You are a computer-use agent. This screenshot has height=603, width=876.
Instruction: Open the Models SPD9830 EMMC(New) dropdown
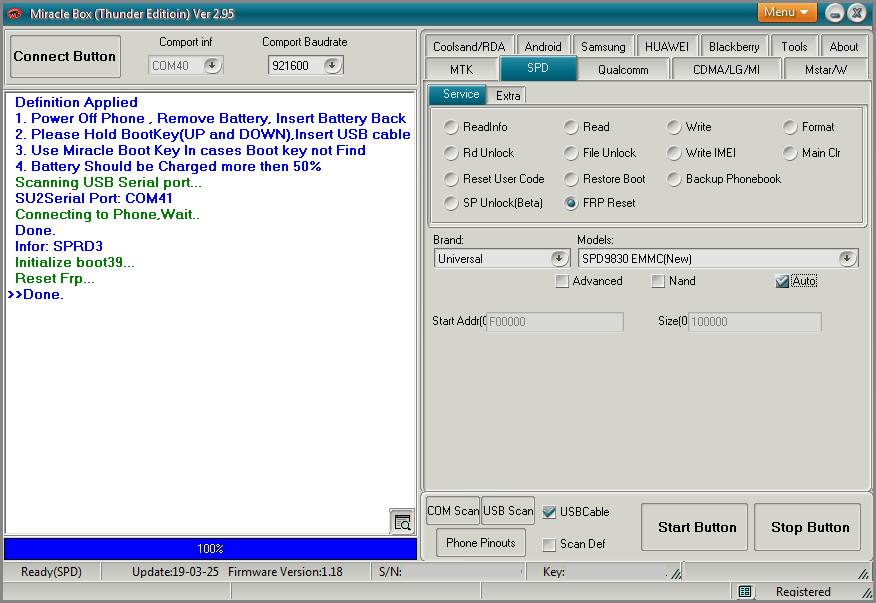click(847, 258)
